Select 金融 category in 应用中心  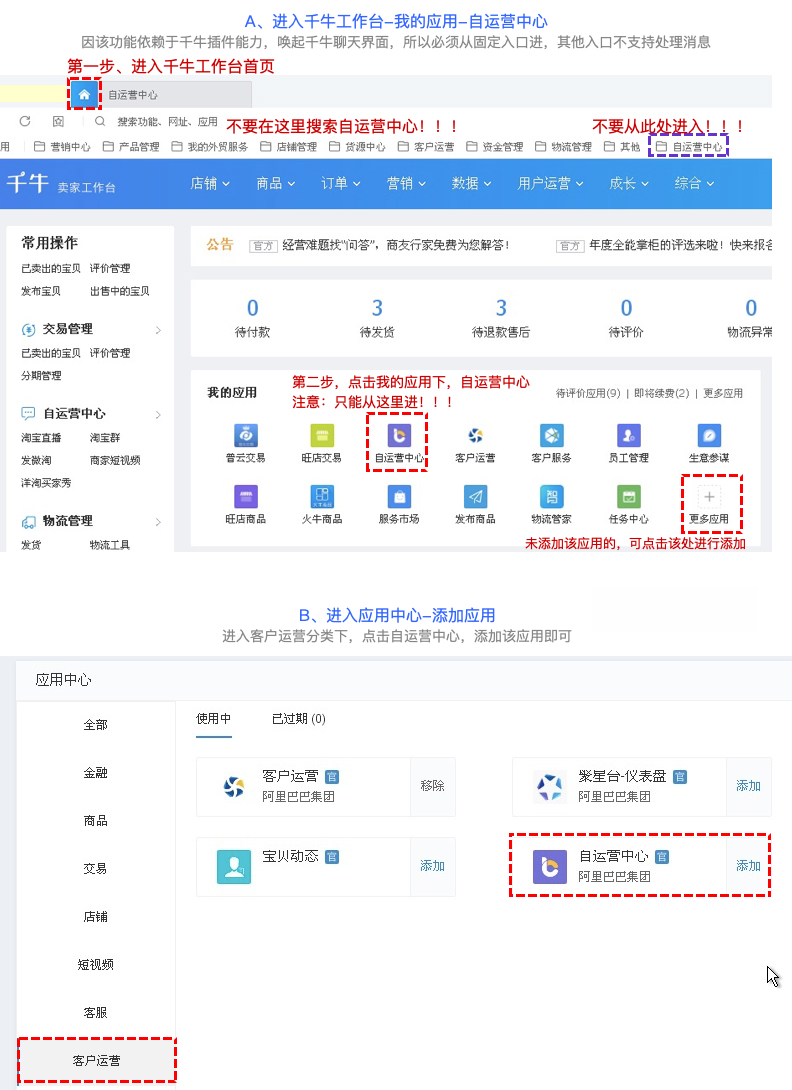[x=95, y=773]
